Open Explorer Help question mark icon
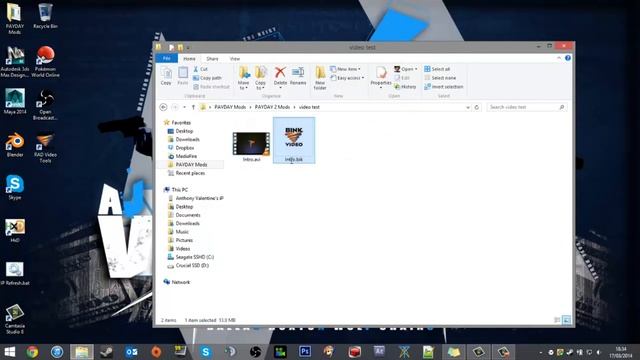This screenshot has height=360, width=640. click(568, 58)
